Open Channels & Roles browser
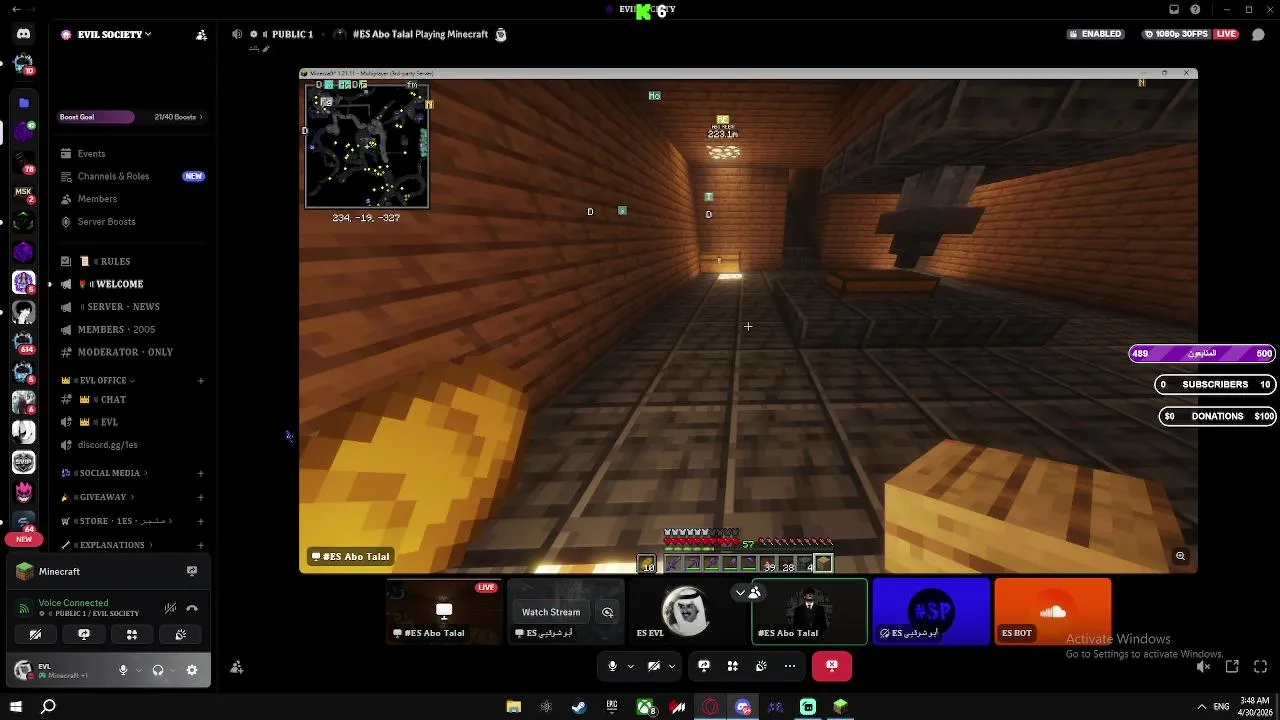 (132, 176)
